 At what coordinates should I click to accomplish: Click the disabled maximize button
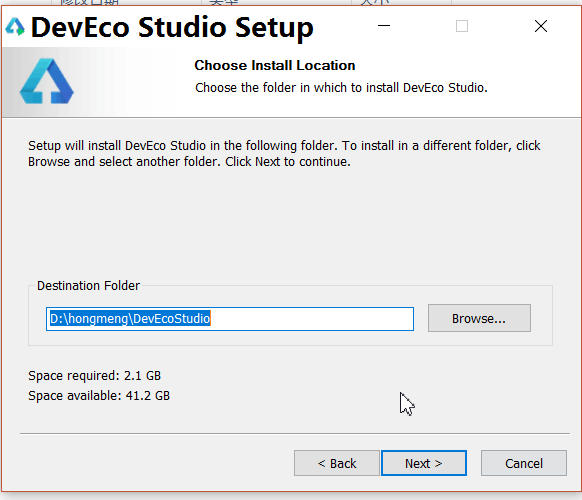pyautogui.click(x=462, y=26)
